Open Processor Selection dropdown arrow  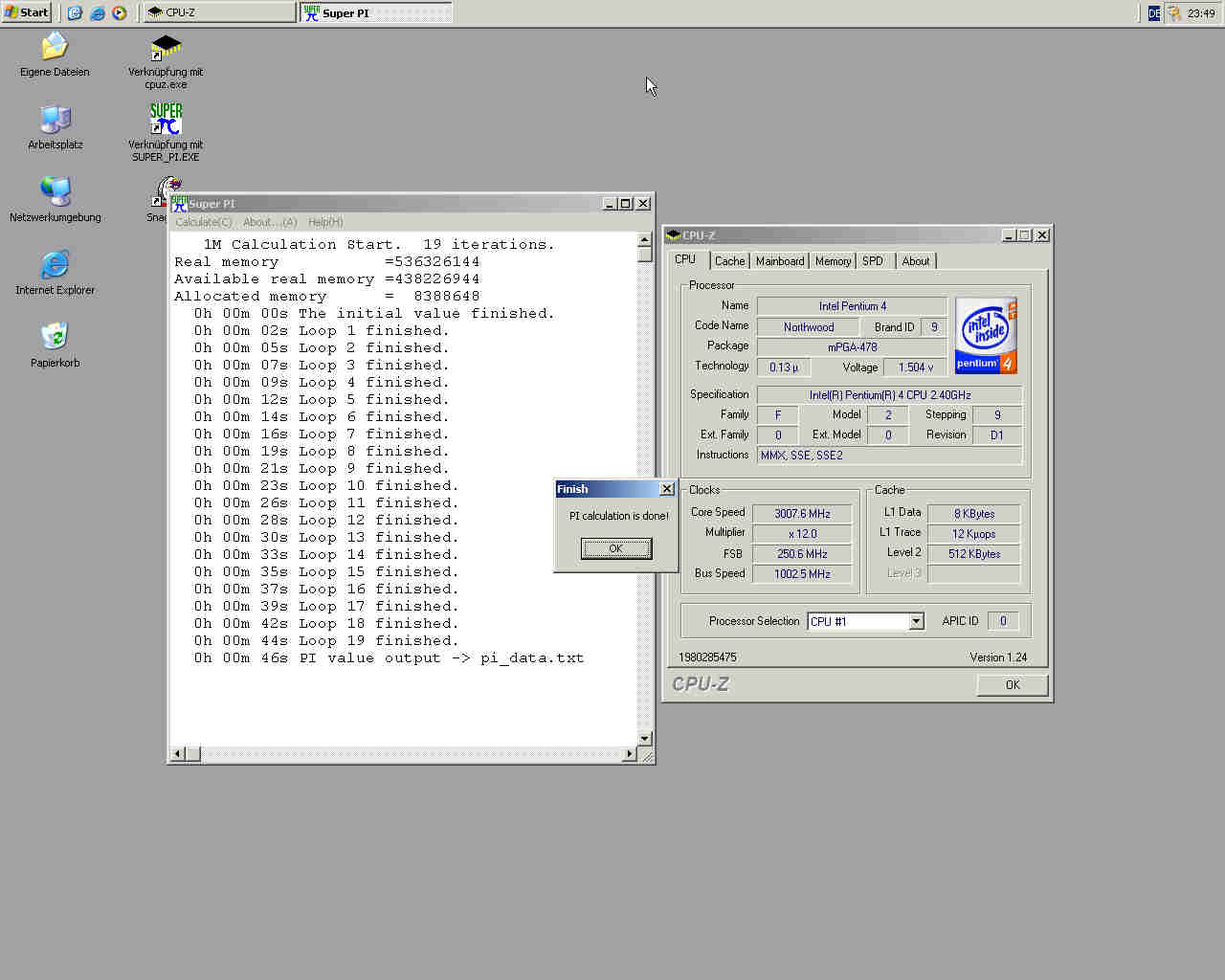click(x=916, y=621)
